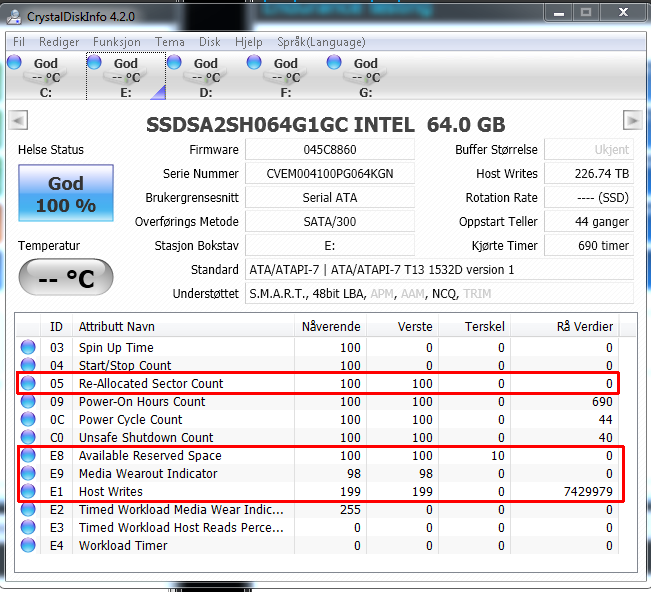The image size is (651, 592).
Task: Select the Power-On Hours Count attribute name
Action: (x=142, y=401)
